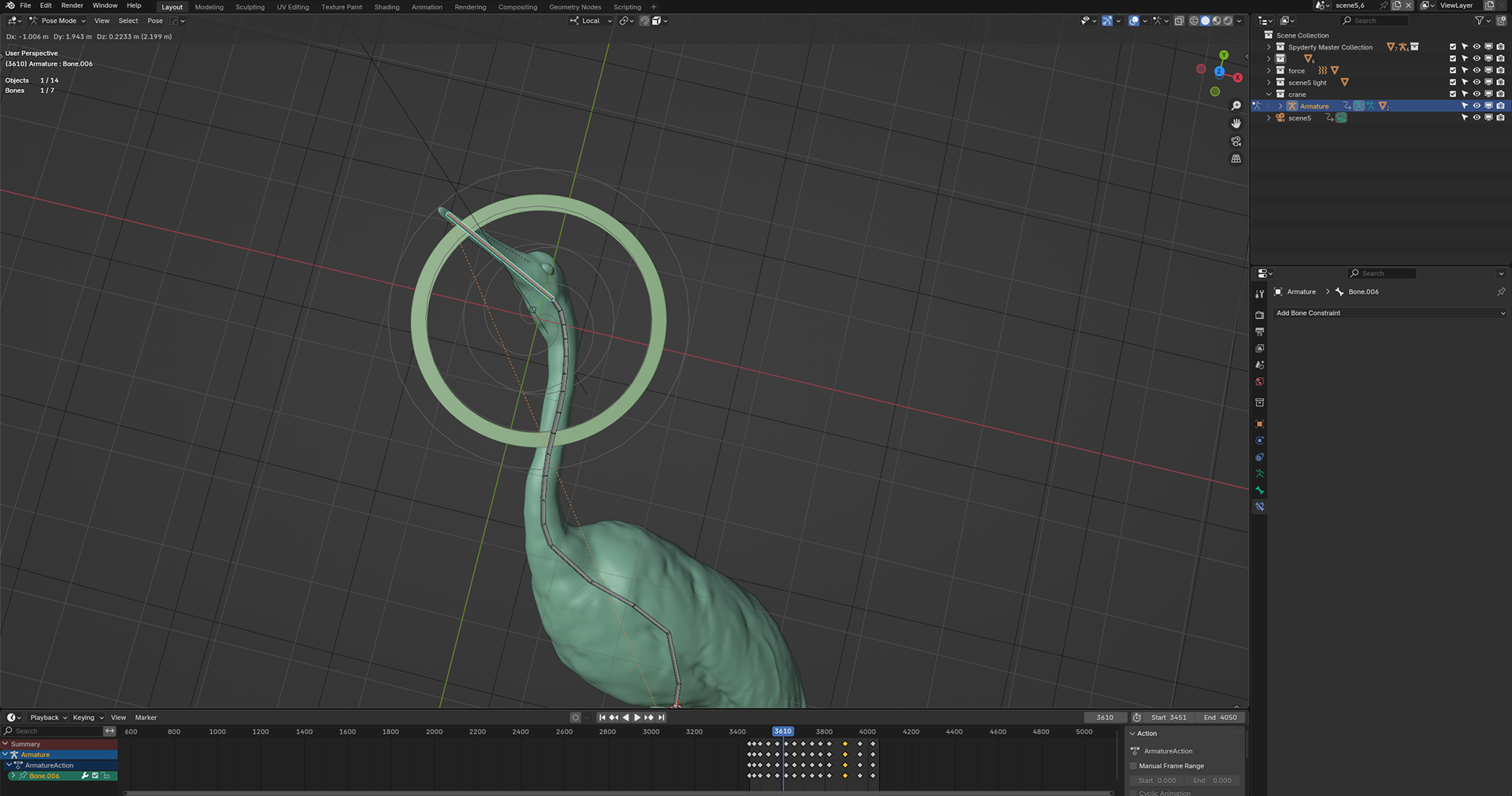Jump to the first frame button
This screenshot has width=1512, height=796.
click(x=602, y=718)
